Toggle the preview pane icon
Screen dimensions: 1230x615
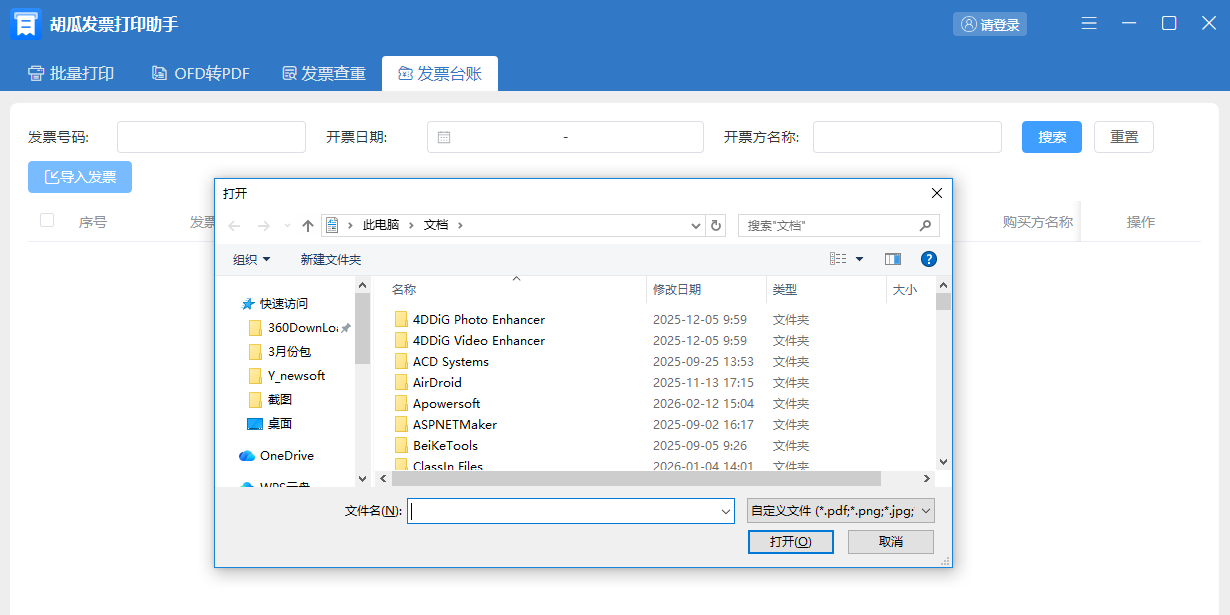[893, 259]
